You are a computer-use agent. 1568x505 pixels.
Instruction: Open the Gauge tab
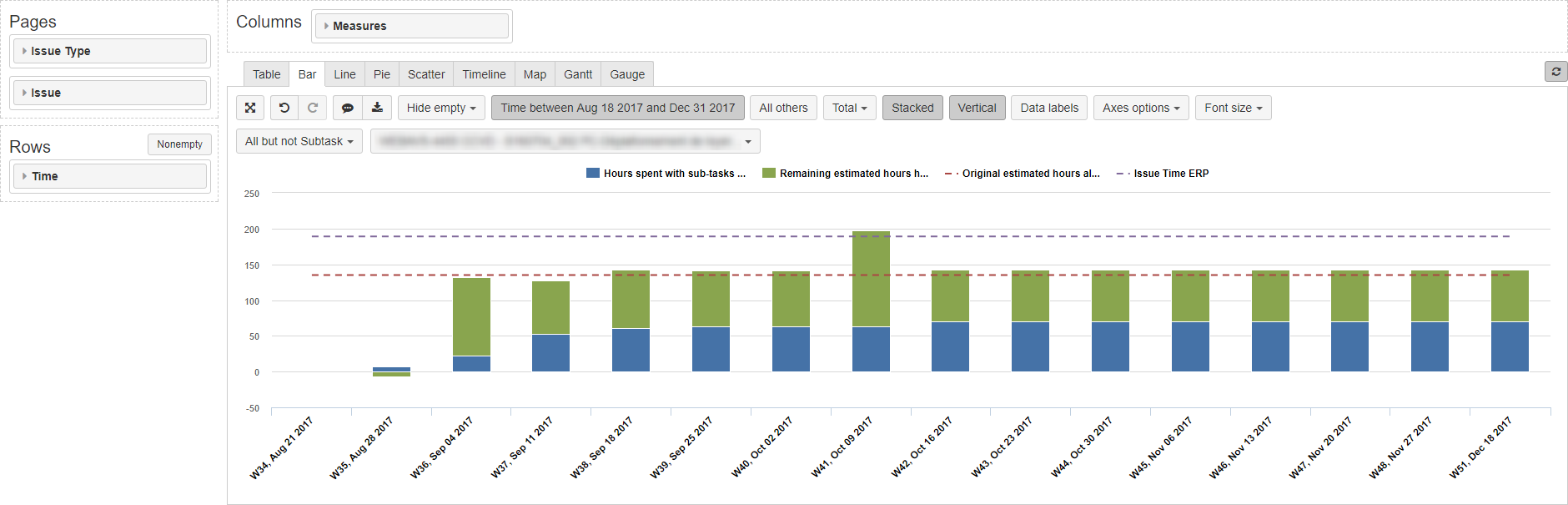[627, 74]
